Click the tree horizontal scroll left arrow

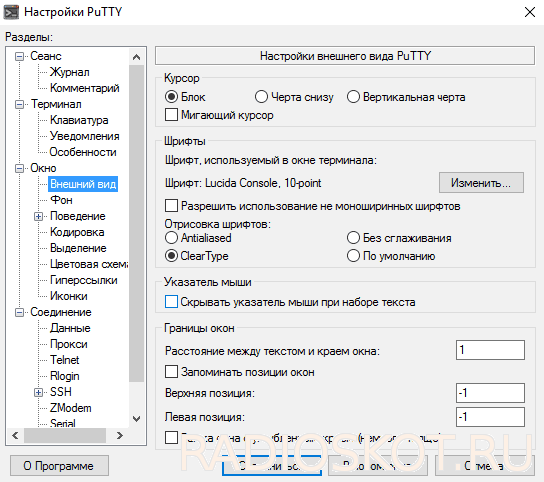tap(15, 436)
